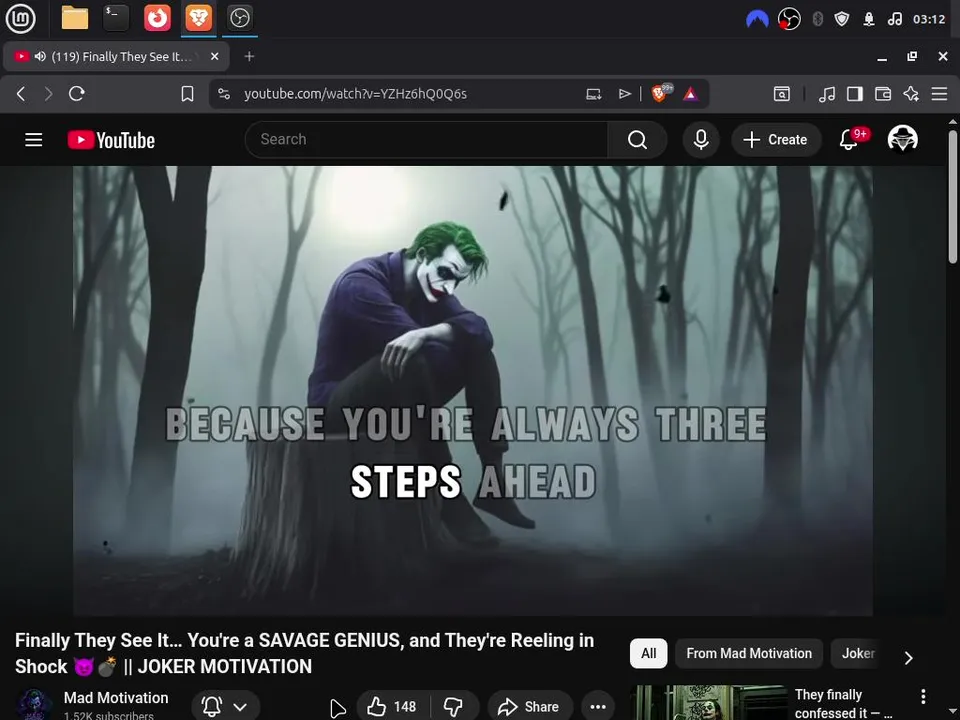Open Brave Rewards triangle icon
This screenshot has width=960, height=720.
(x=691, y=94)
